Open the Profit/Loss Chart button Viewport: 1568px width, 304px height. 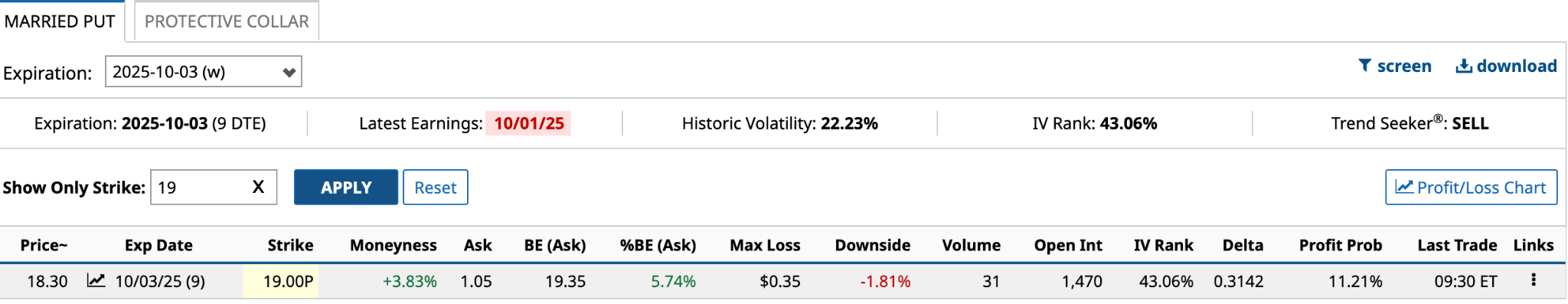pos(1471,187)
